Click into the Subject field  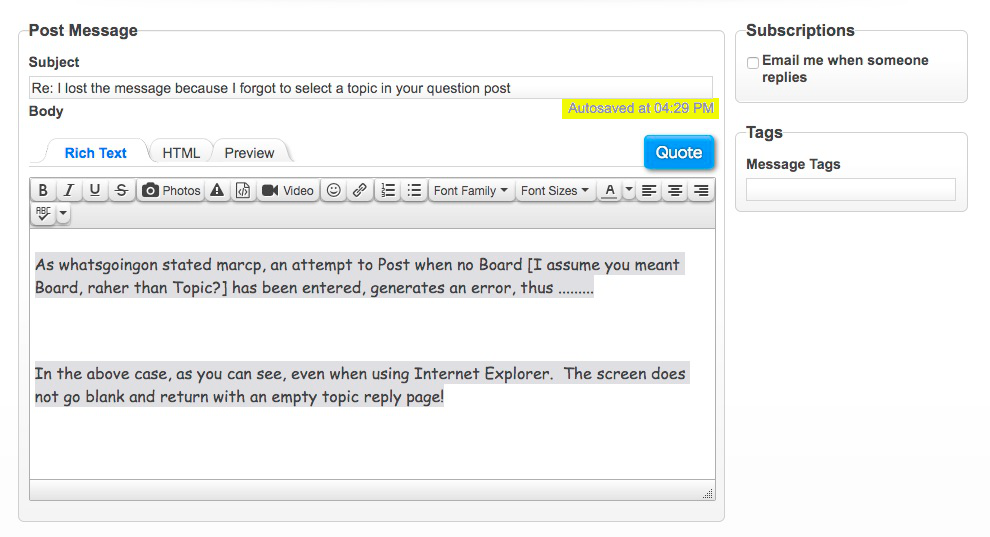coord(371,88)
